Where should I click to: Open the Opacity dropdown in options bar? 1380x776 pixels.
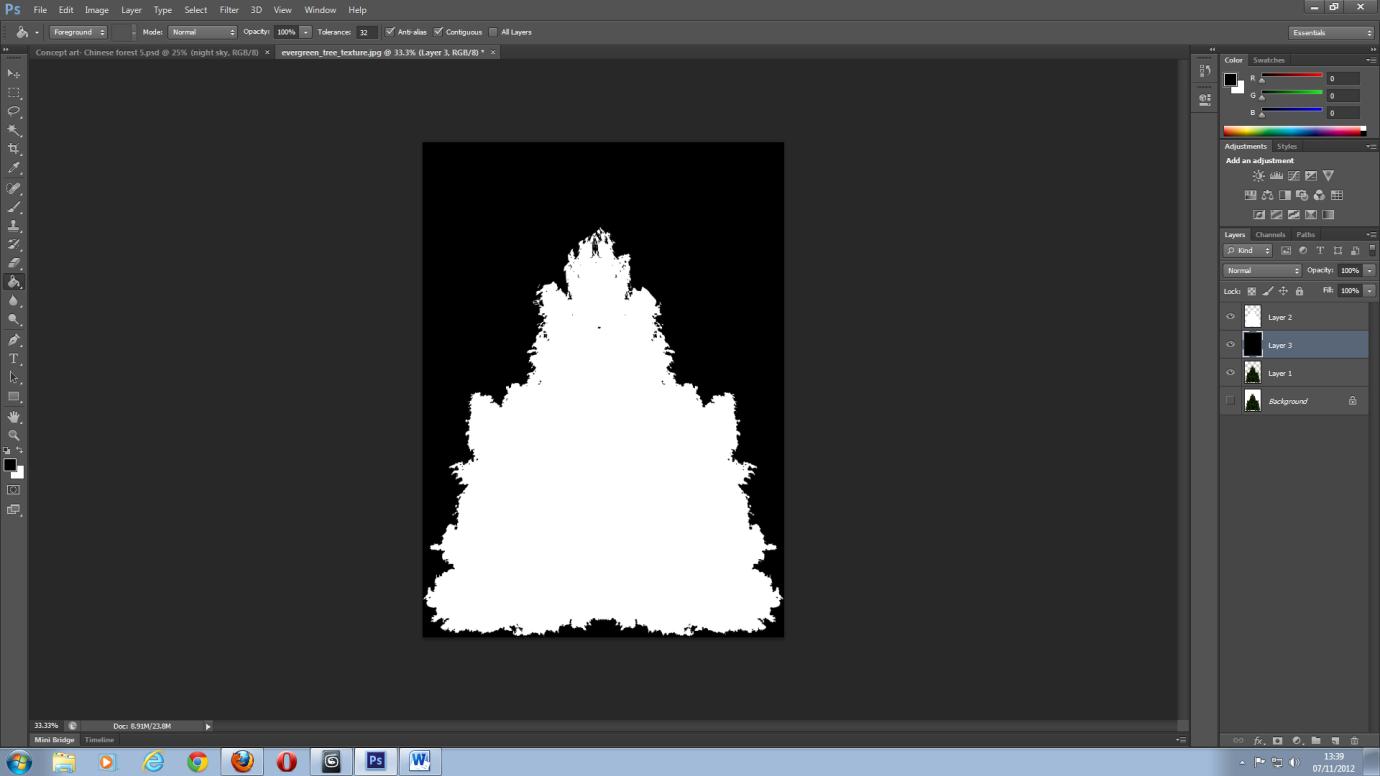(x=305, y=32)
